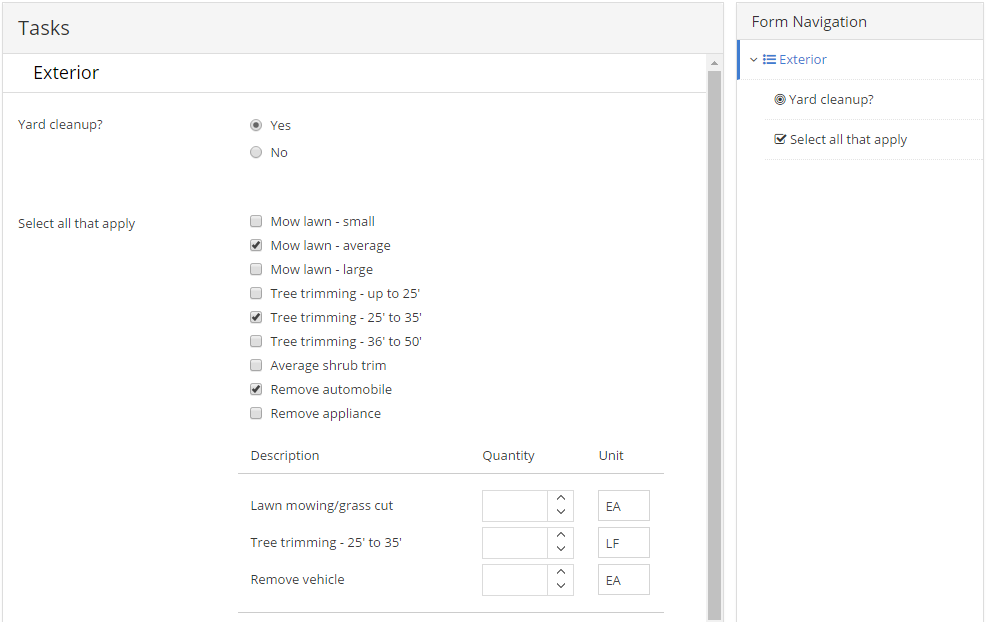Image resolution: width=986 pixels, height=622 pixels.
Task: Check the Mow lawn - small option
Action: coord(256,221)
